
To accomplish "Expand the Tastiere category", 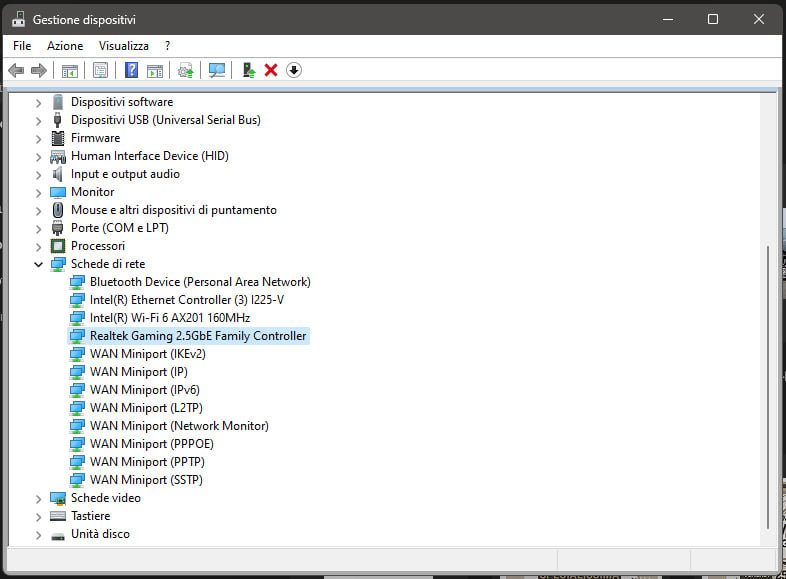I will point(39,517).
